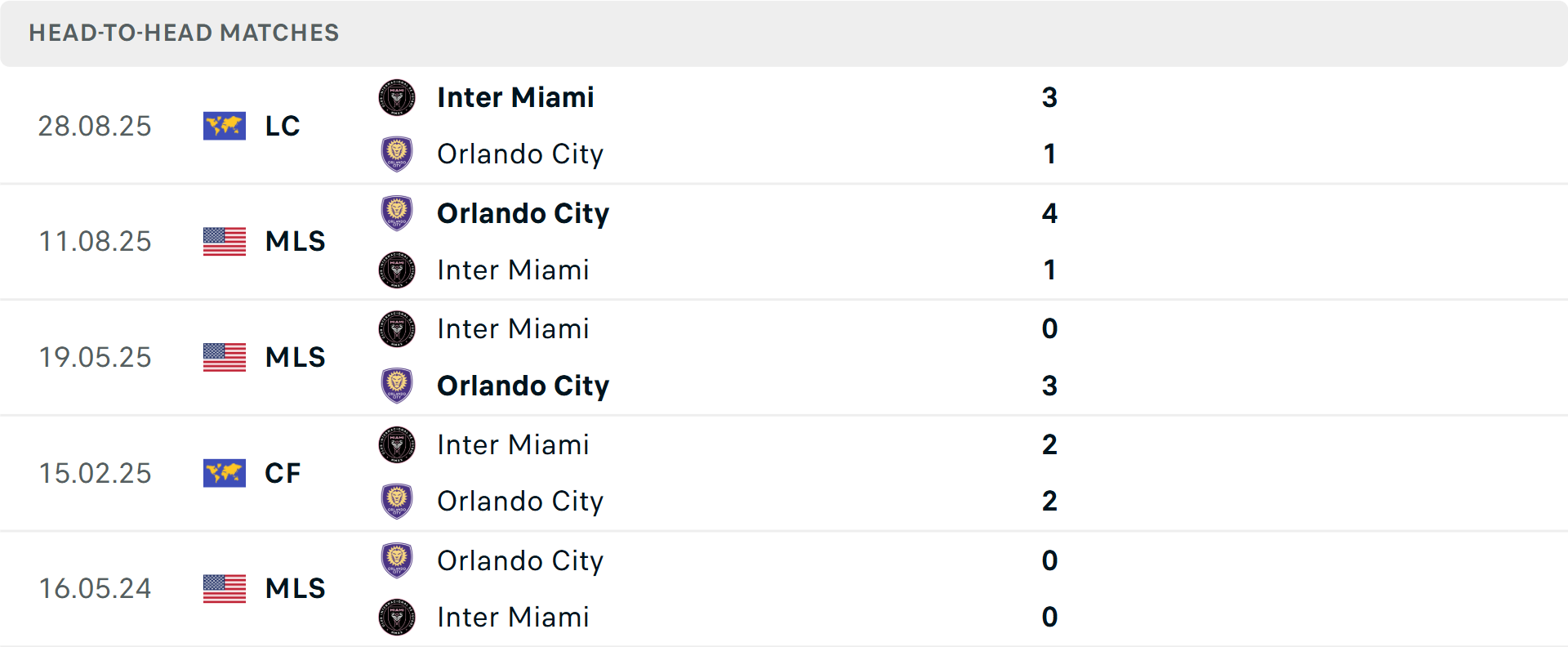Open the Inter Miami team page from the top match
Image resolution: width=1568 pixels, height=647 pixels.
[514, 97]
